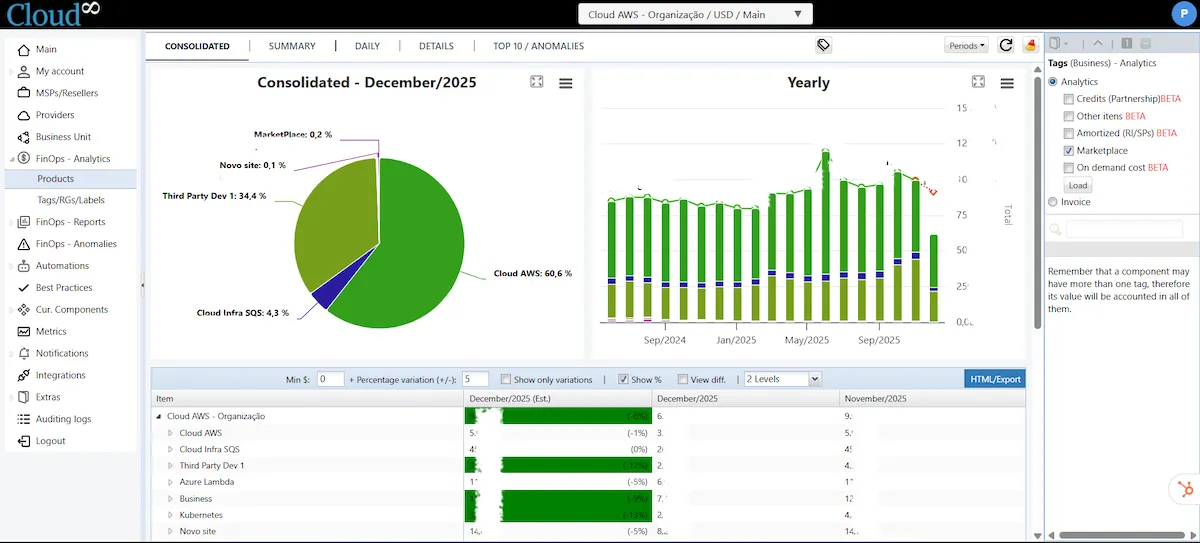Click the Integrations plug icon
1200x543 pixels.
click(x=25, y=376)
